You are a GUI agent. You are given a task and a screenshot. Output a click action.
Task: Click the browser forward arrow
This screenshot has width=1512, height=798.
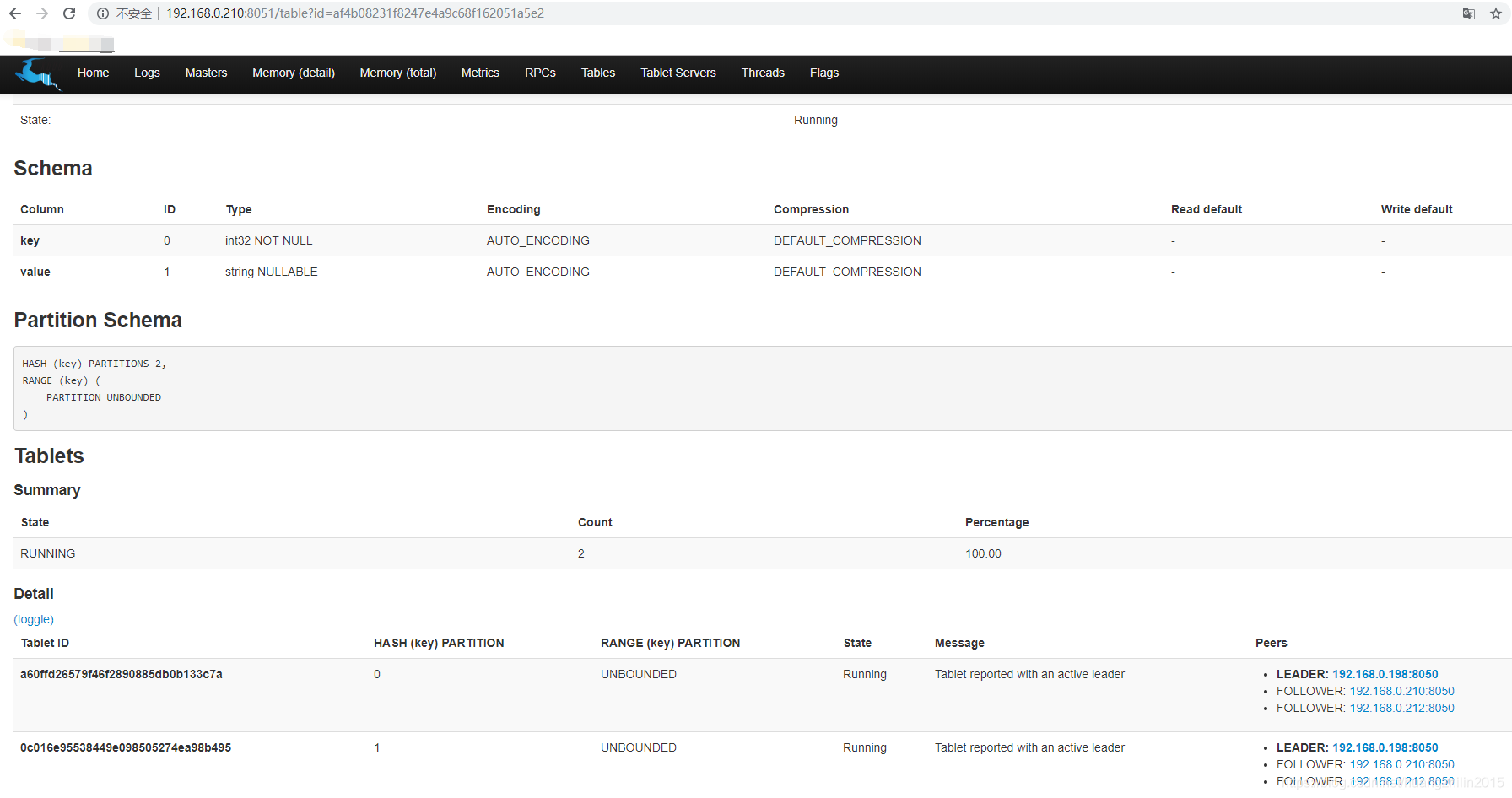tap(42, 13)
